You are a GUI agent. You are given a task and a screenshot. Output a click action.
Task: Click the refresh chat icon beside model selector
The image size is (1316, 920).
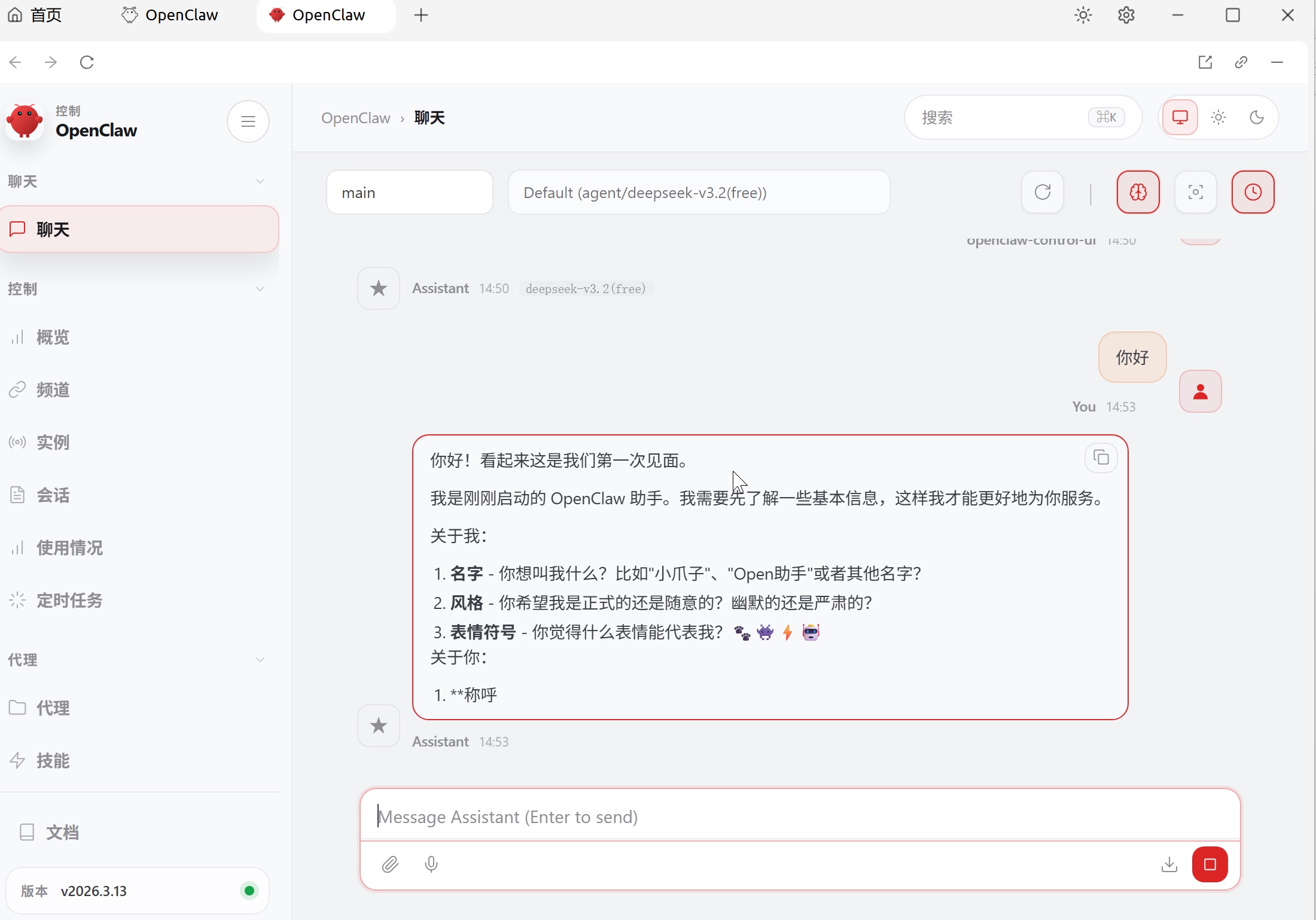coord(1042,192)
